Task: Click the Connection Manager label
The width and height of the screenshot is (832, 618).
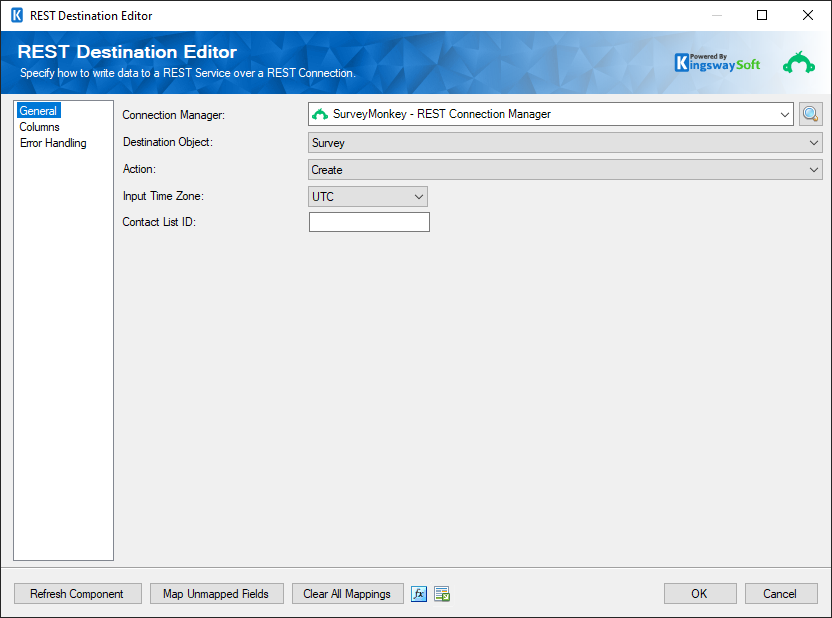Action: (x=174, y=115)
